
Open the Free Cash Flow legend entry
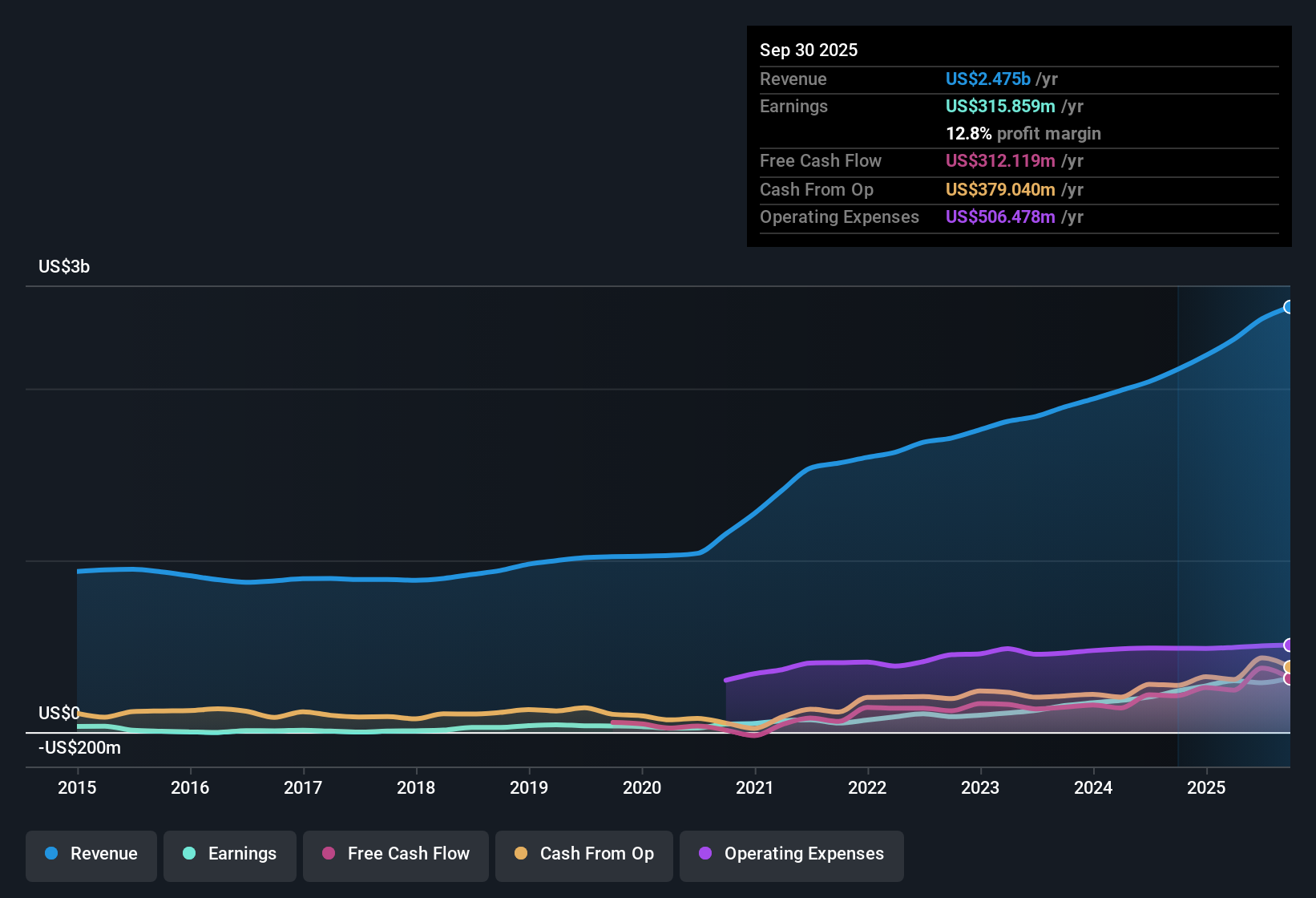395,854
